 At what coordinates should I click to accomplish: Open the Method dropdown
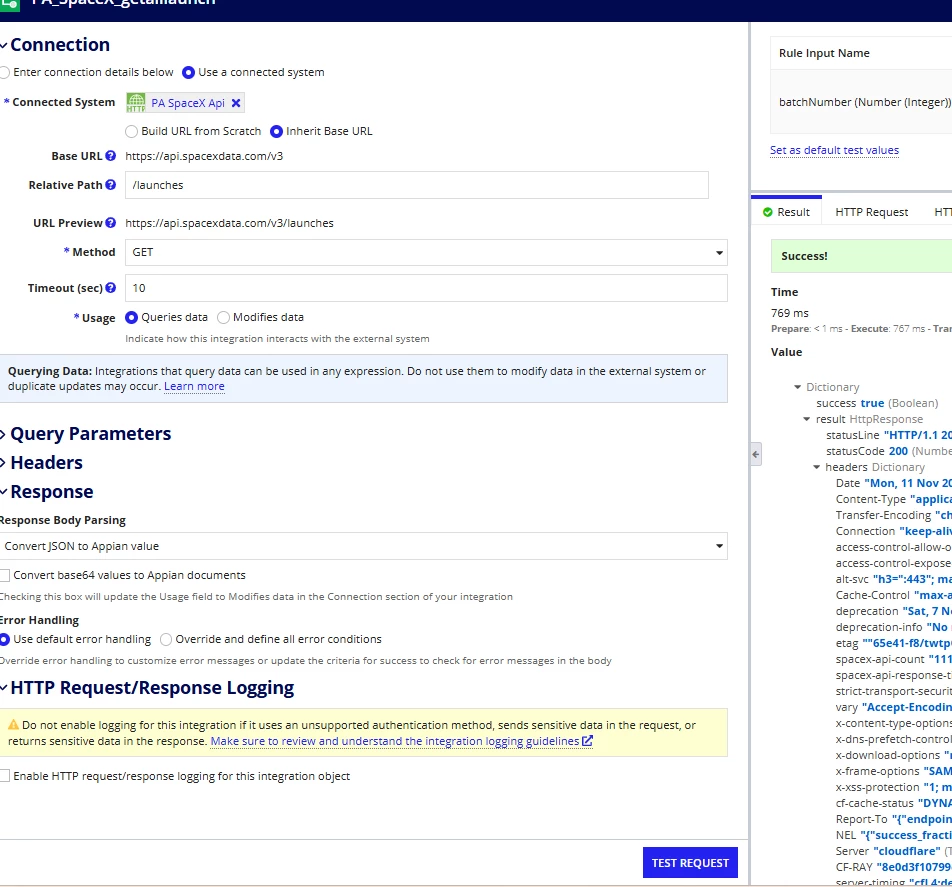(x=426, y=253)
